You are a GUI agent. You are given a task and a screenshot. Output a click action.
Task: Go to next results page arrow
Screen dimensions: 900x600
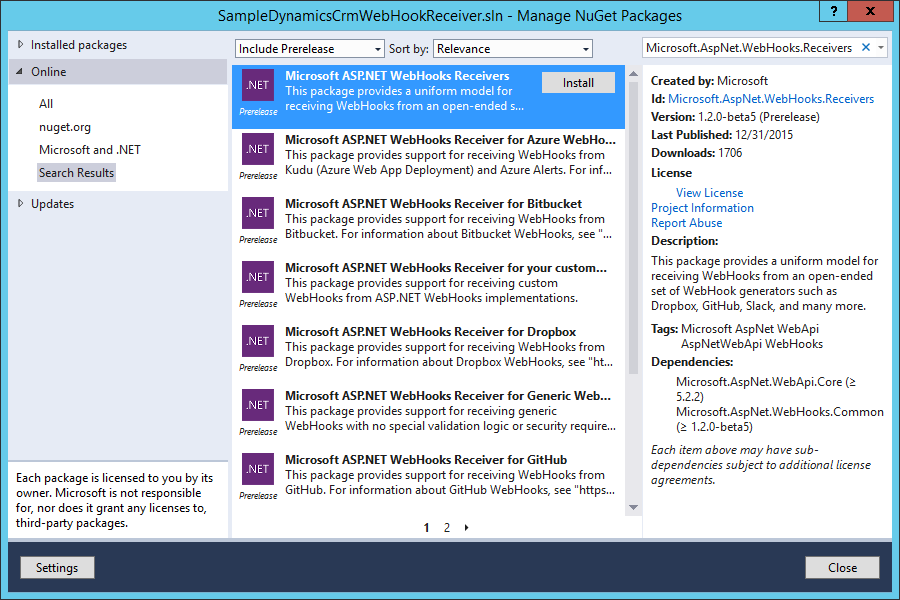(x=466, y=528)
